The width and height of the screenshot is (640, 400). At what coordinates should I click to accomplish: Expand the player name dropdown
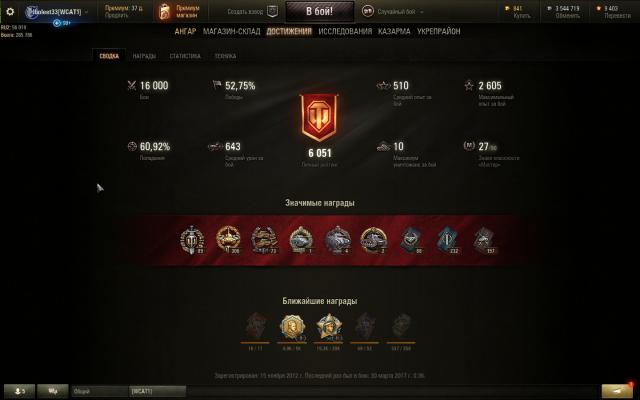(86, 12)
